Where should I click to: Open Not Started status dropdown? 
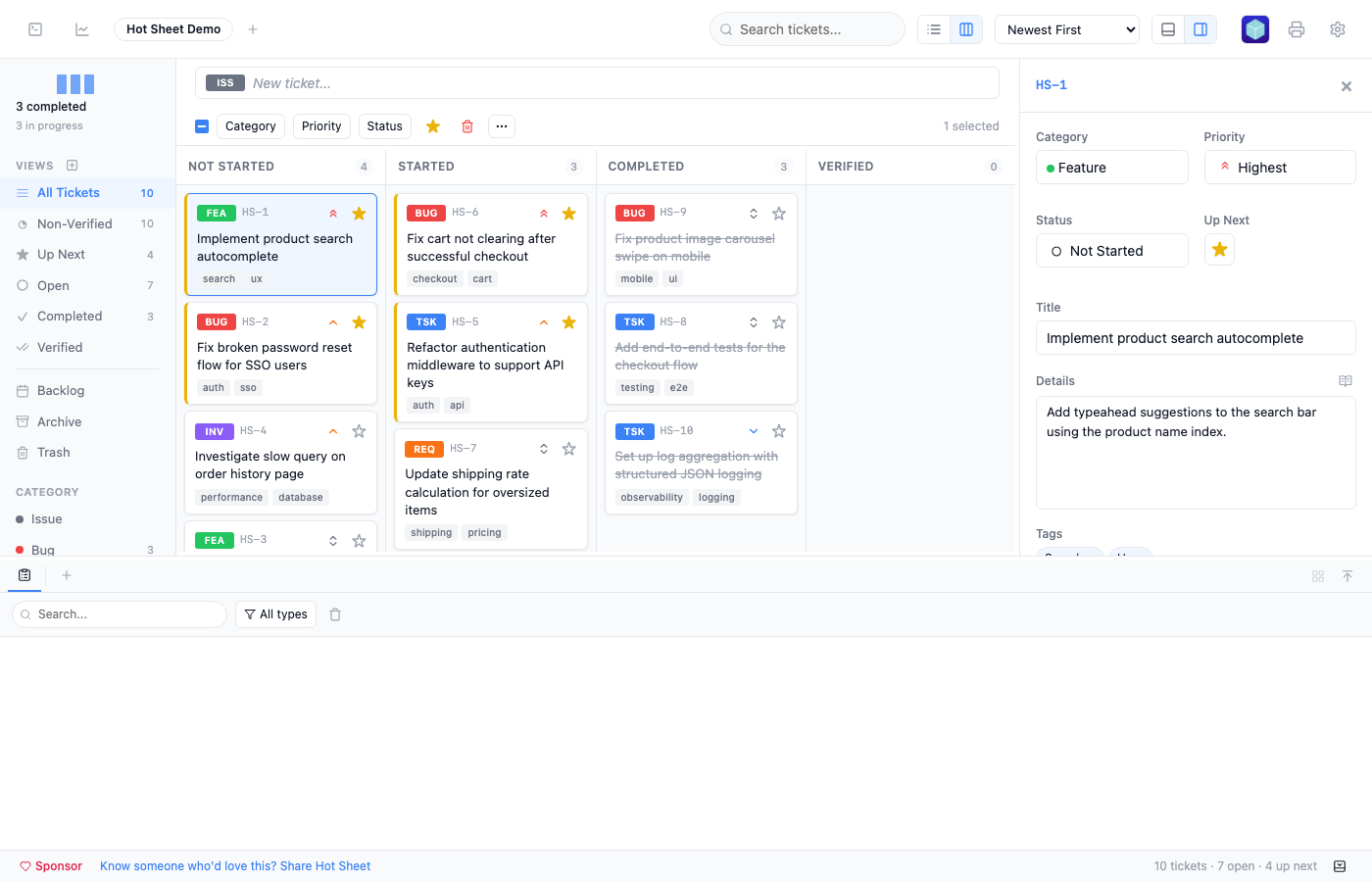point(1111,251)
